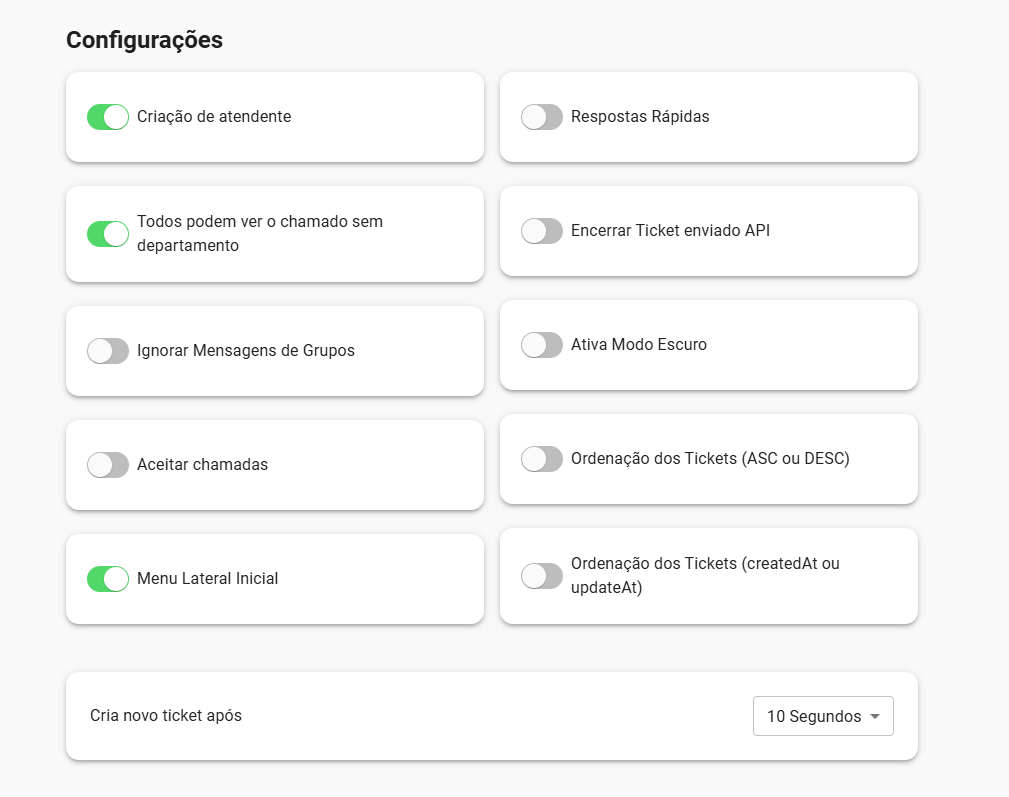This screenshot has height=797, width=1009.
Task: Click the Encerrar Ticket enviado API label
Action: pyautogui.click(x=670, y=231)
